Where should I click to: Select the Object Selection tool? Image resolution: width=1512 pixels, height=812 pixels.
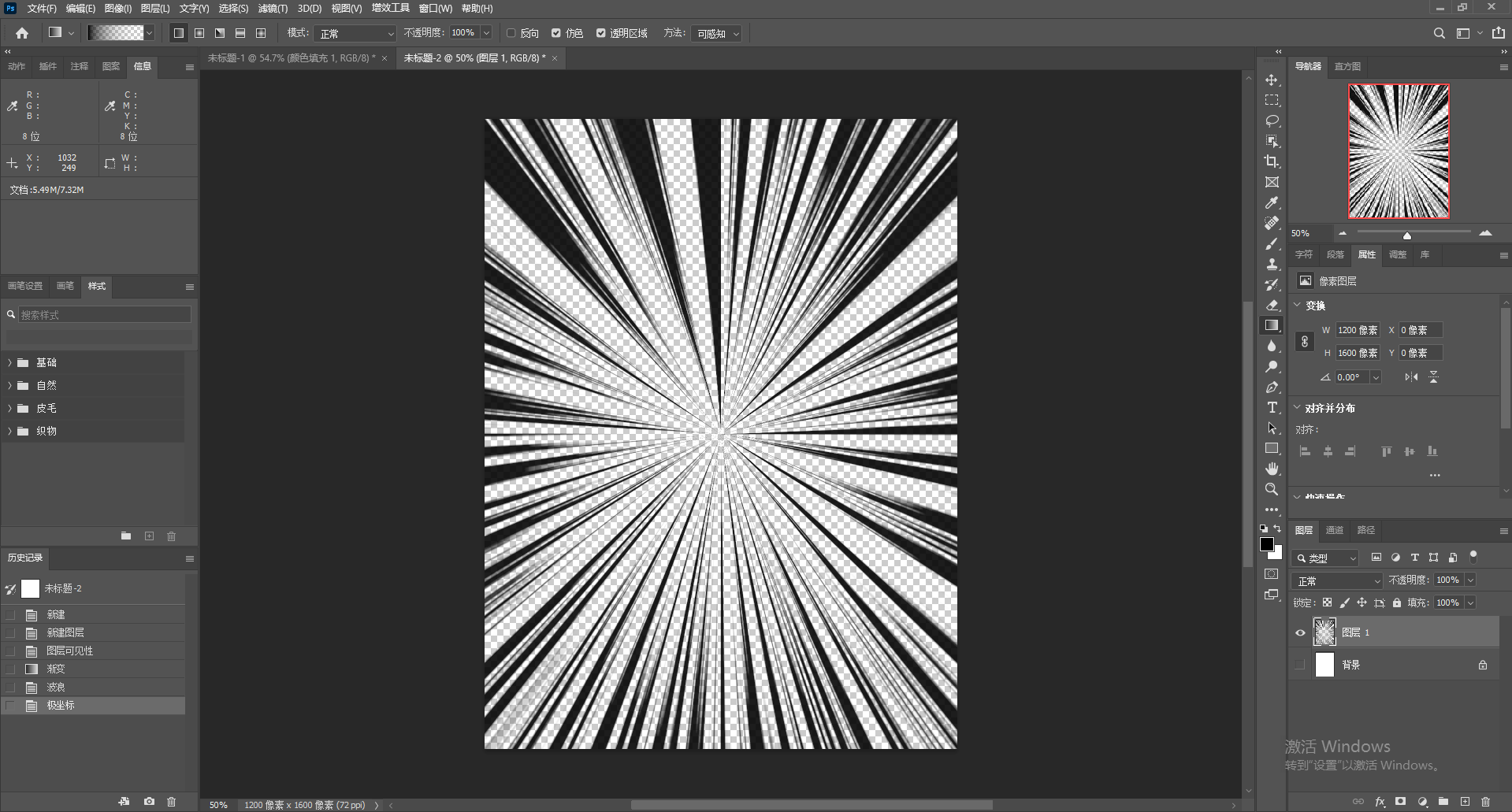pos(1272,141)
